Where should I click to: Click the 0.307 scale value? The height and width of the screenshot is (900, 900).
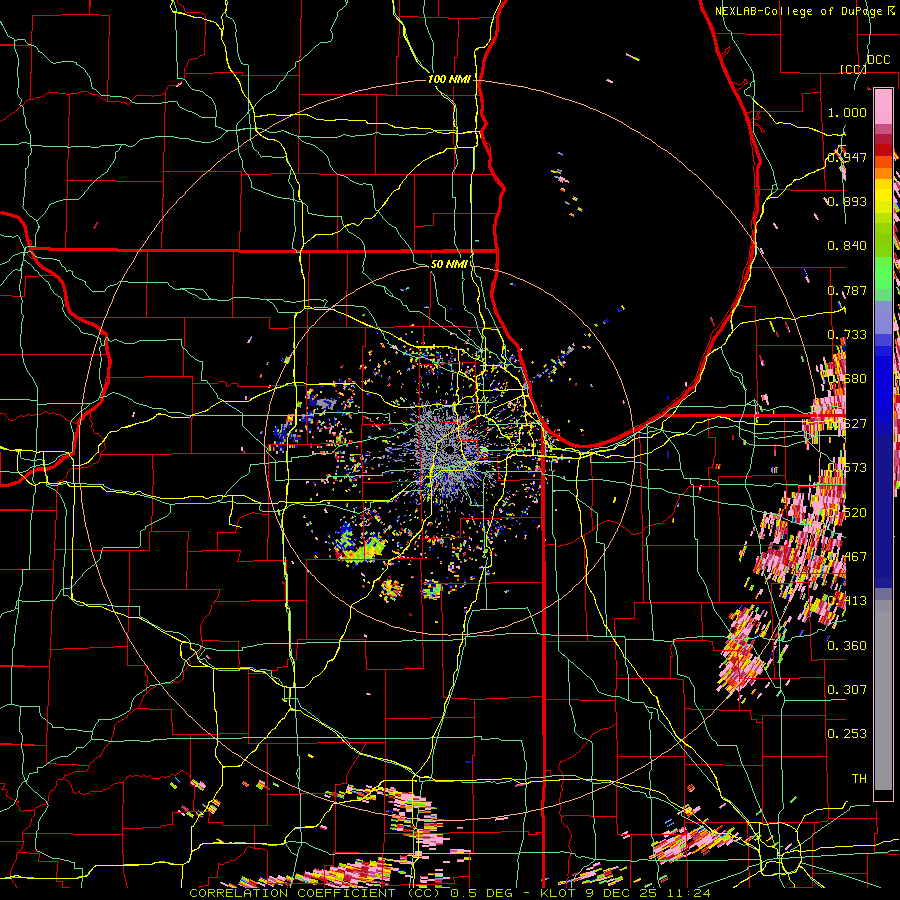tap(847, 689)
